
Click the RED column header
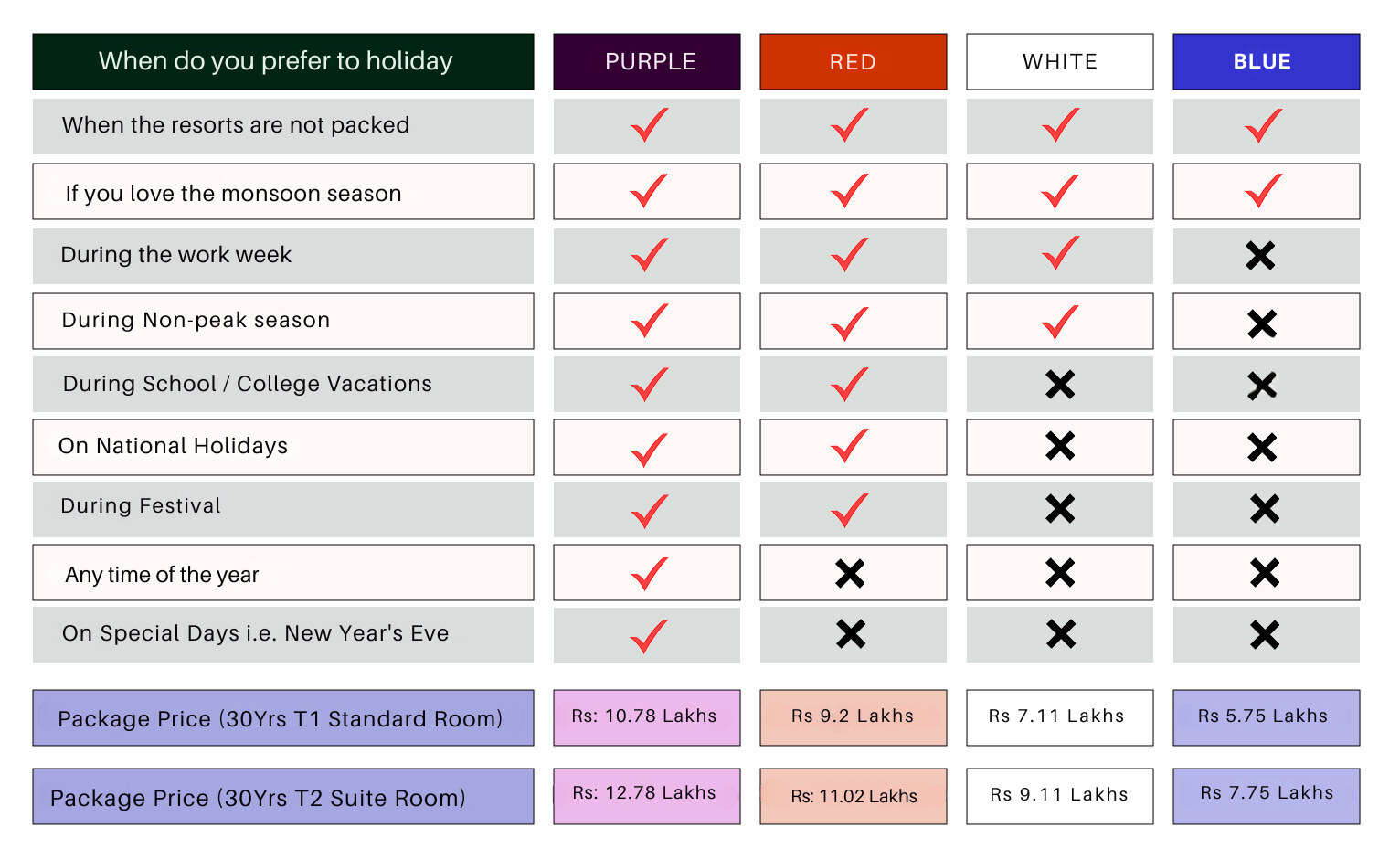(x=853, y=61)
